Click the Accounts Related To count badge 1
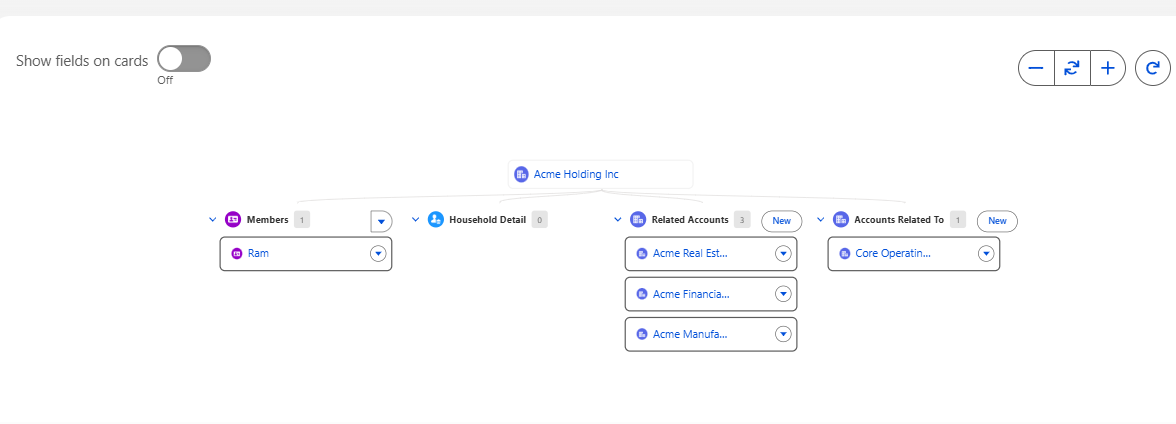1176x424 pixels. click(958, 220)
